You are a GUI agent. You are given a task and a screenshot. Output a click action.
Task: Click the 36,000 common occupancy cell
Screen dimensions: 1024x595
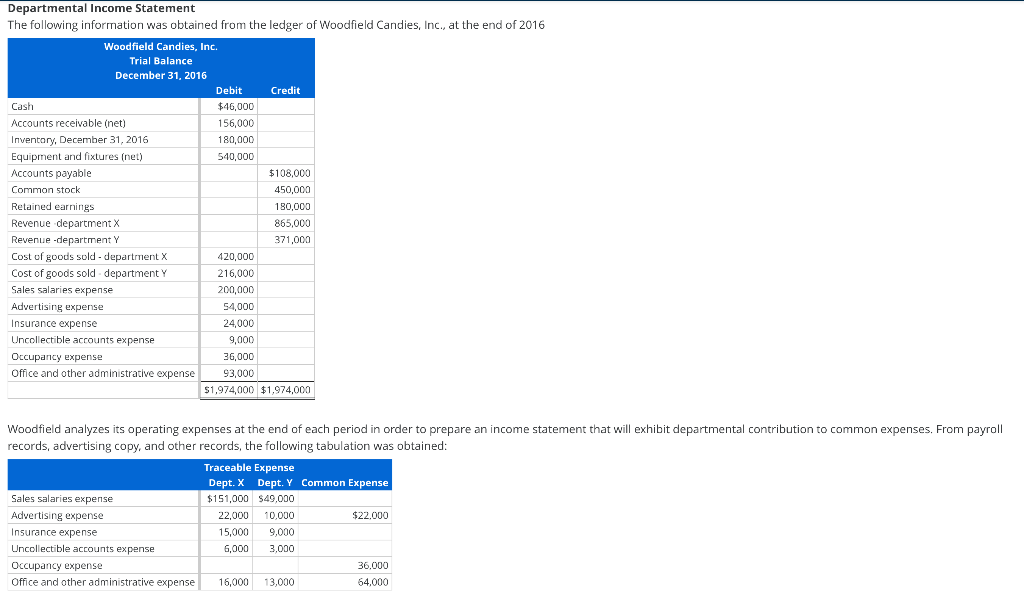(x=373, y=566)
